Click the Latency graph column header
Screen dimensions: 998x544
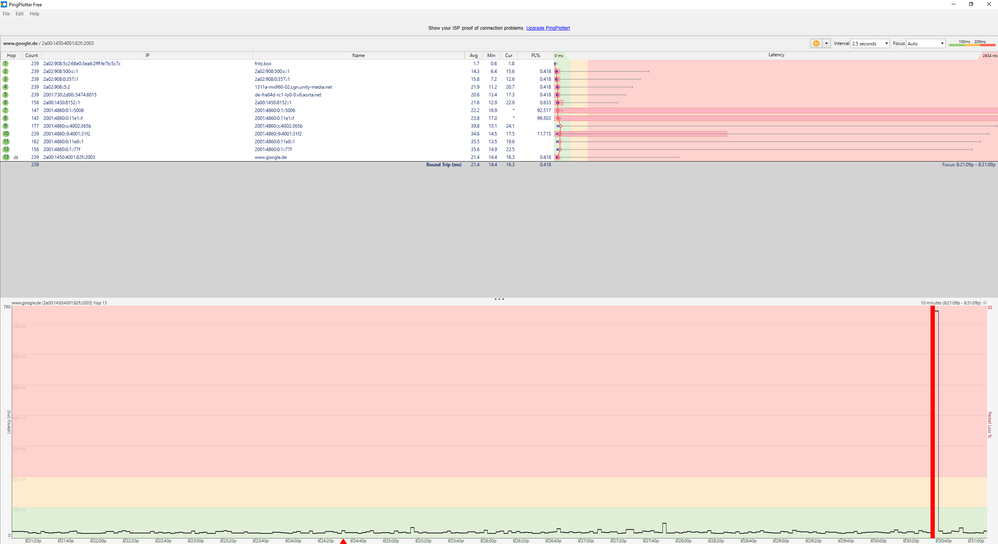click(x=776, y=55)
